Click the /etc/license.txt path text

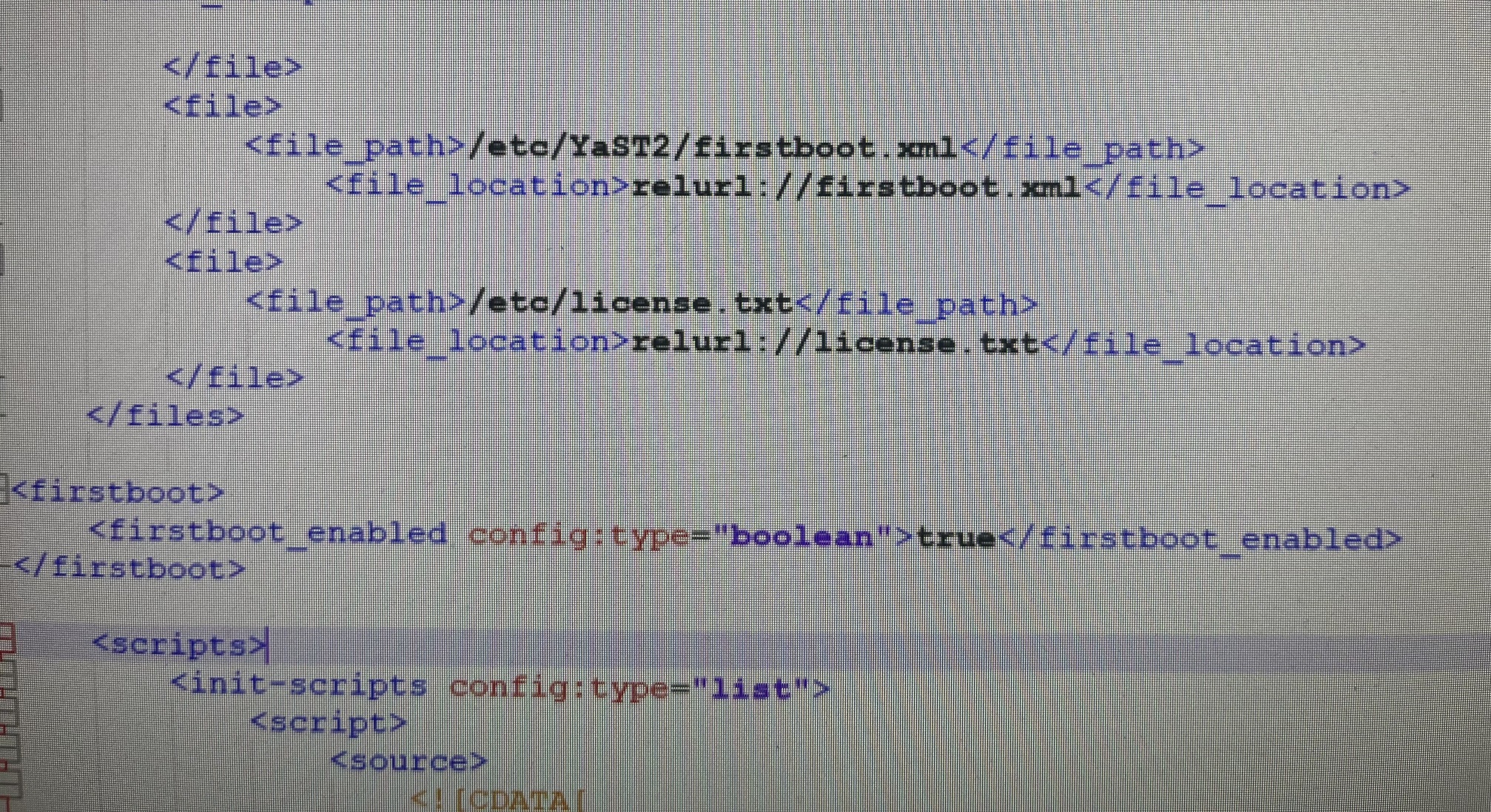[x=630, y=304]
